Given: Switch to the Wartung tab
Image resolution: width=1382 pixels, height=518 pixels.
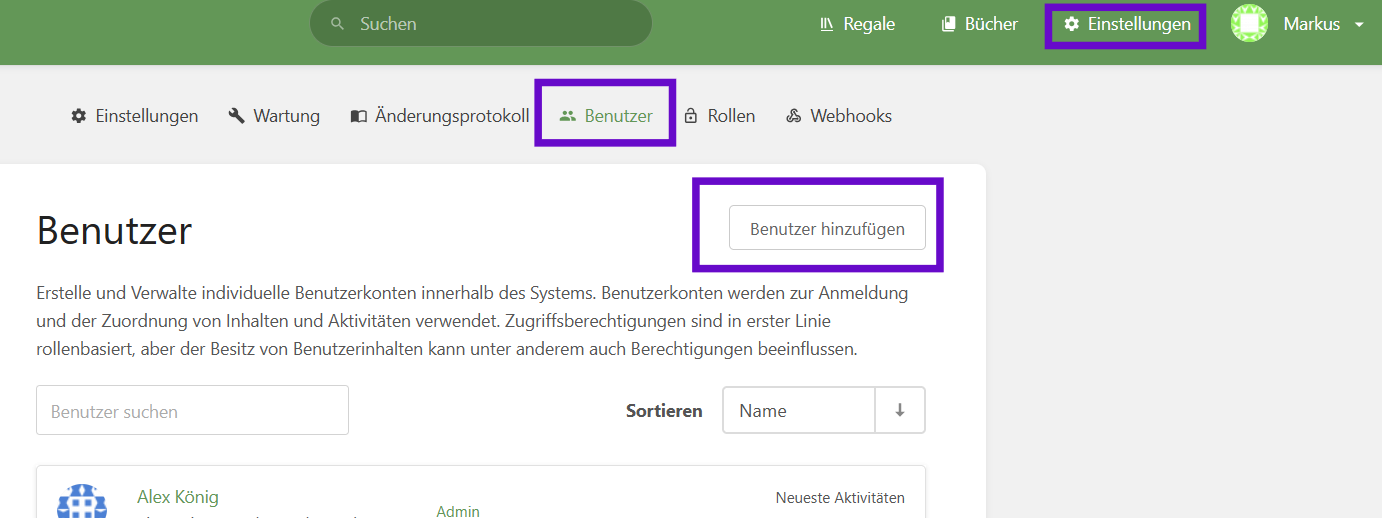Looking at the screenshot, I should point(274,116).
